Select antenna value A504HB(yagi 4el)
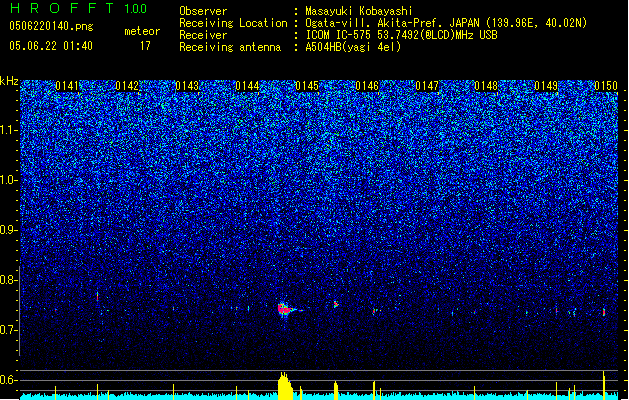The height and width of the screenshot is (400, 629). 353,47
